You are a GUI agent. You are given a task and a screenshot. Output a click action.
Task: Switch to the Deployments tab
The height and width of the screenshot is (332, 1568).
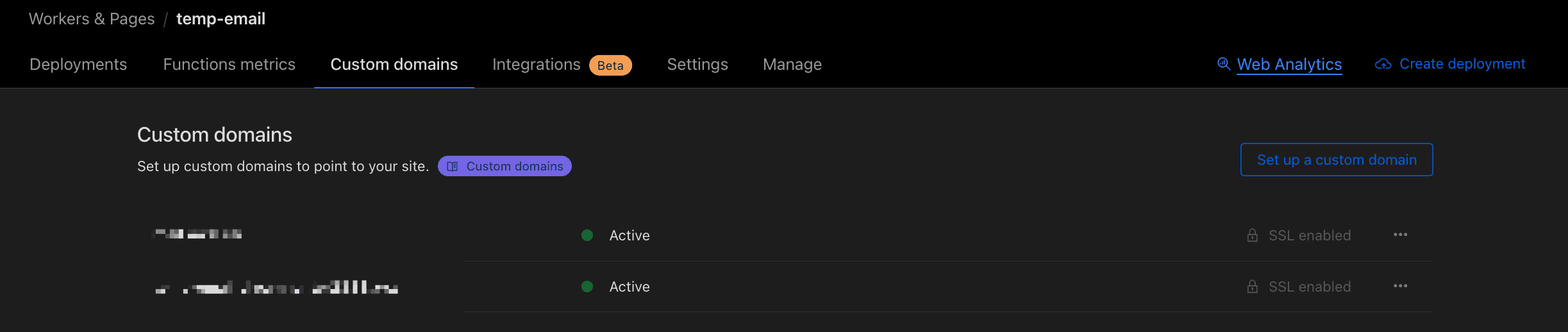click(78, 64)
